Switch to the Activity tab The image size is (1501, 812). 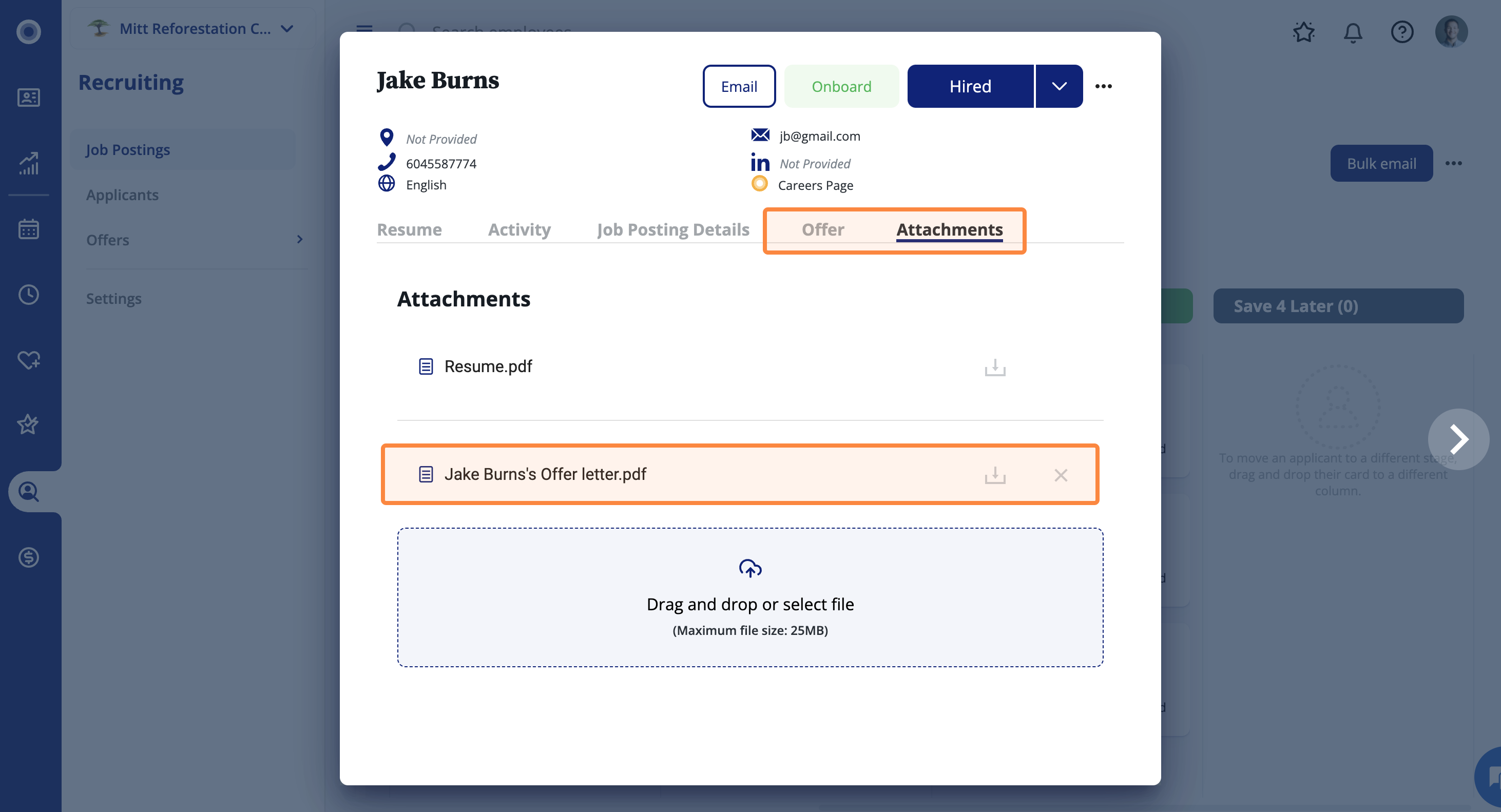[519, 229]
